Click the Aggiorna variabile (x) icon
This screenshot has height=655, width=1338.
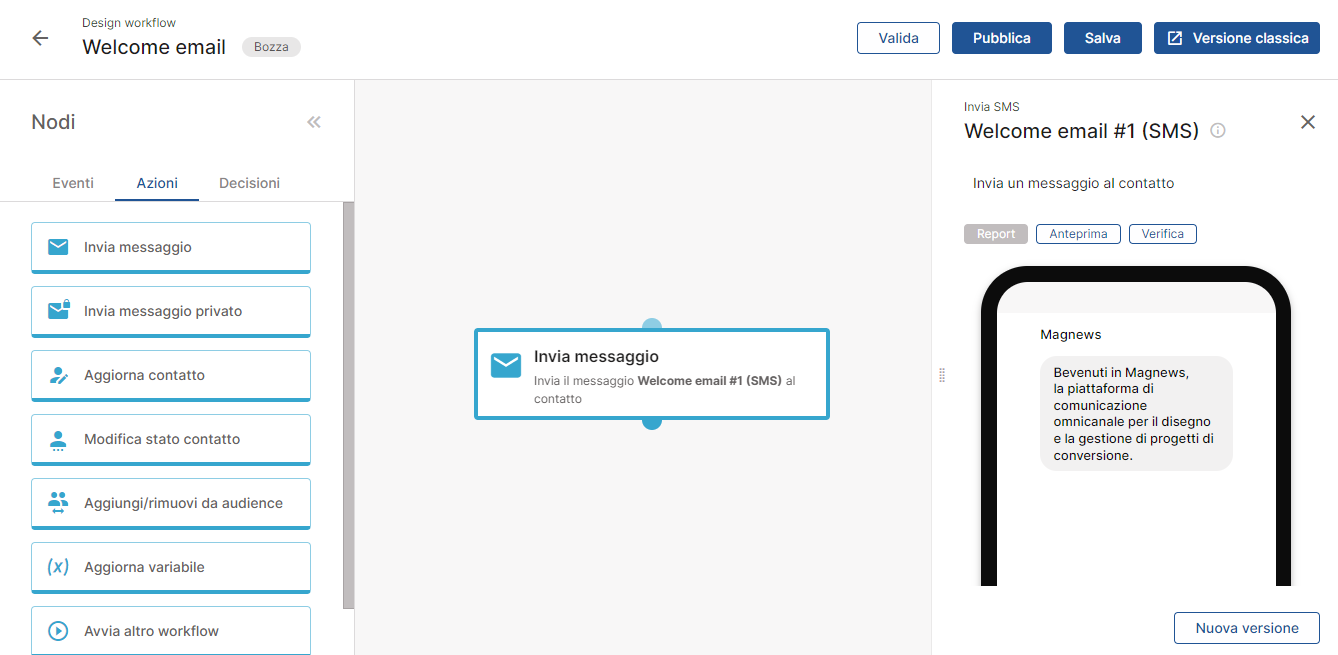[59, 567]
